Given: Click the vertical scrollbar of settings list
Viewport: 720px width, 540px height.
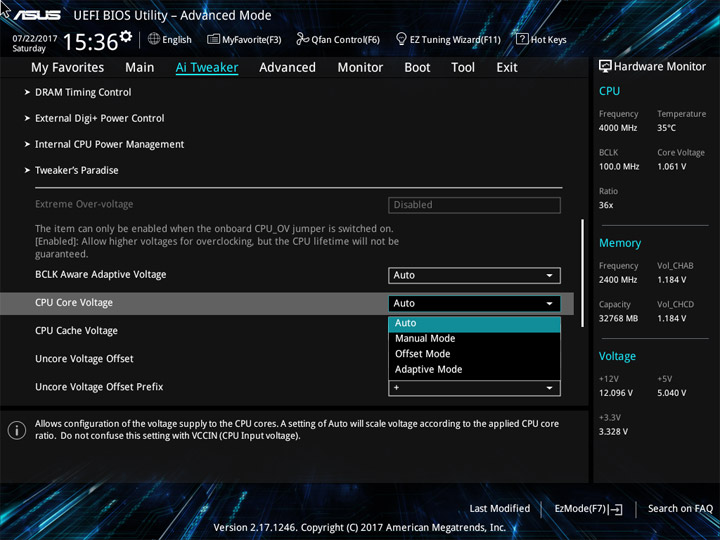Looking at the screenshot, I should click(583, 273).
